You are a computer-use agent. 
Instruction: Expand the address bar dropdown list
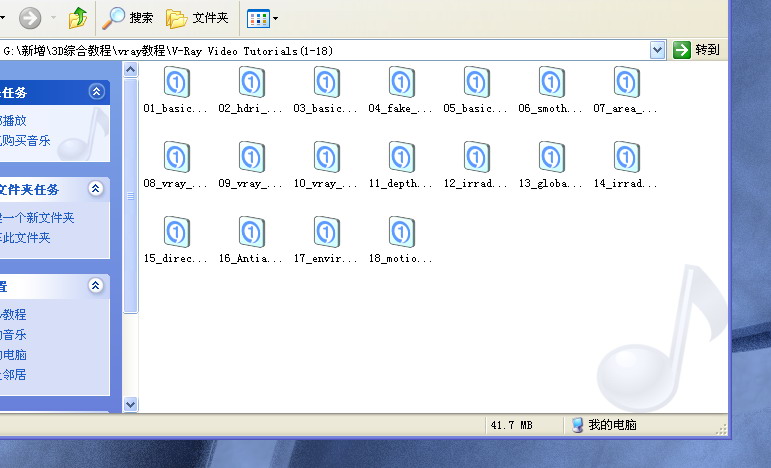pyautogui.click(x=657, y=49)
